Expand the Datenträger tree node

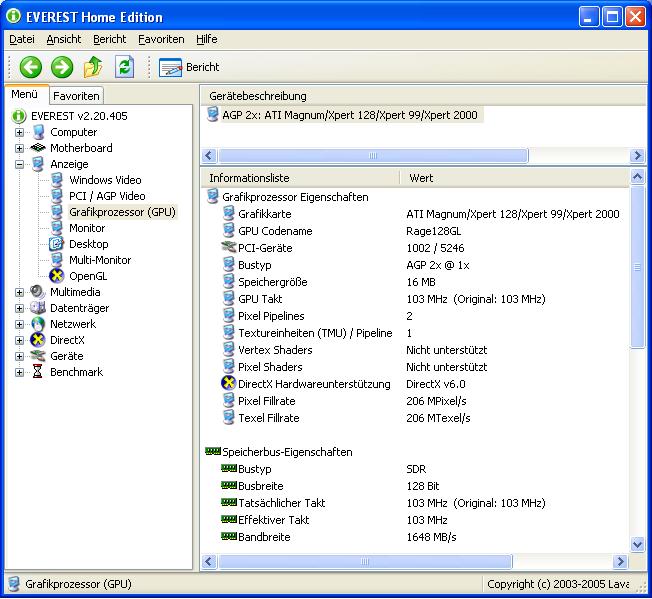[x=19, y=308]
